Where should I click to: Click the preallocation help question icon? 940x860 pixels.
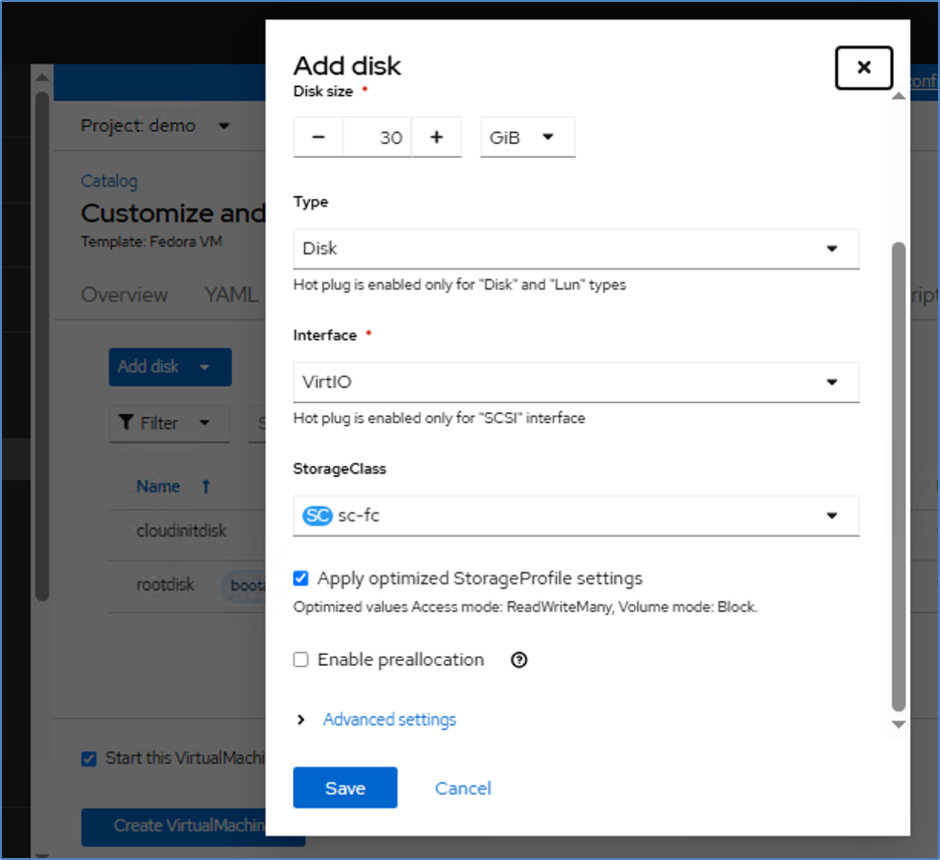[x=519, y=660]
